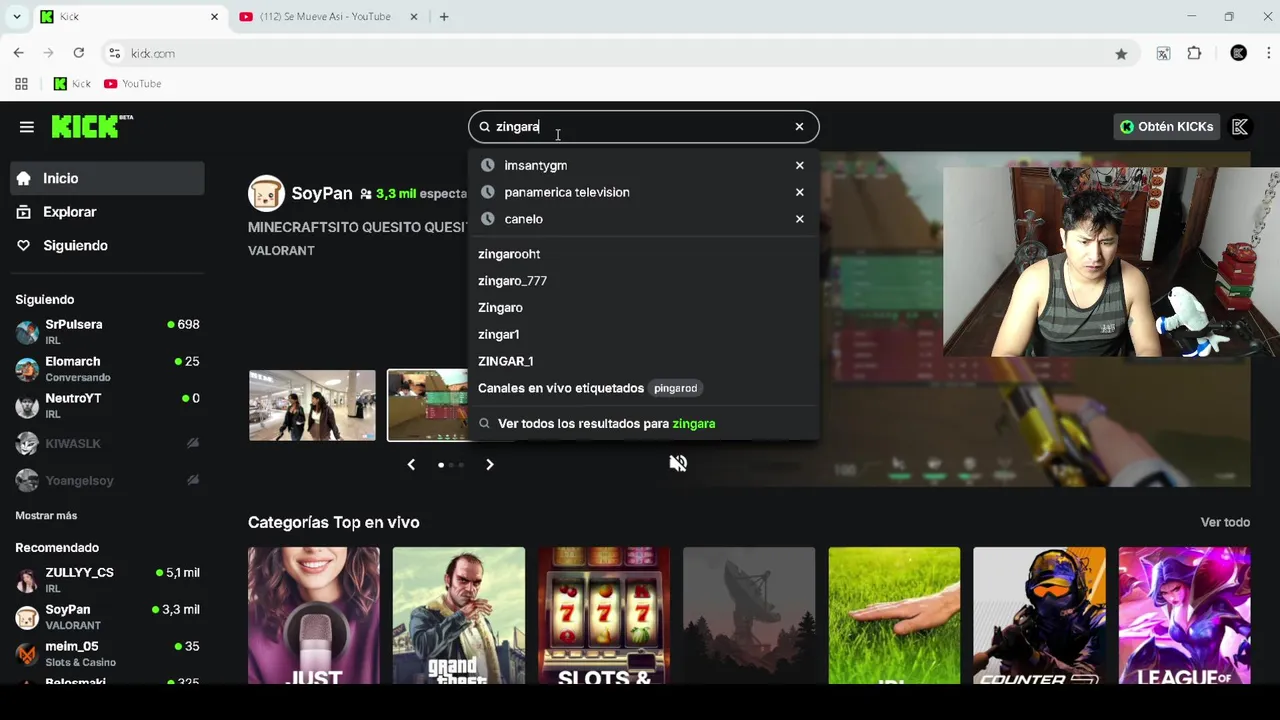
Task: Click SoyPan avatar in featured stream
Action: [266, 193]
